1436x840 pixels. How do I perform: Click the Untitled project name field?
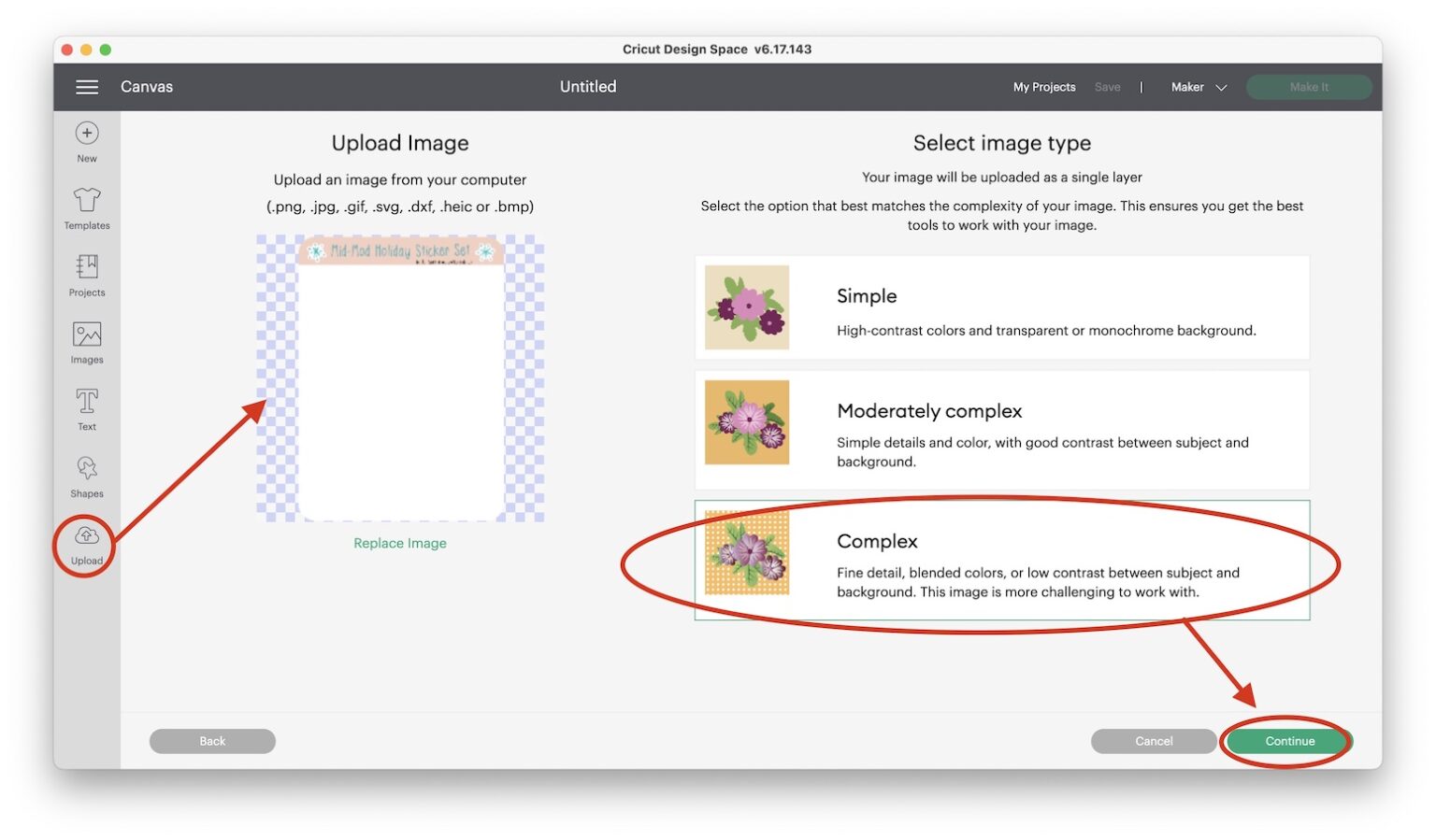[x=587, y=86]
